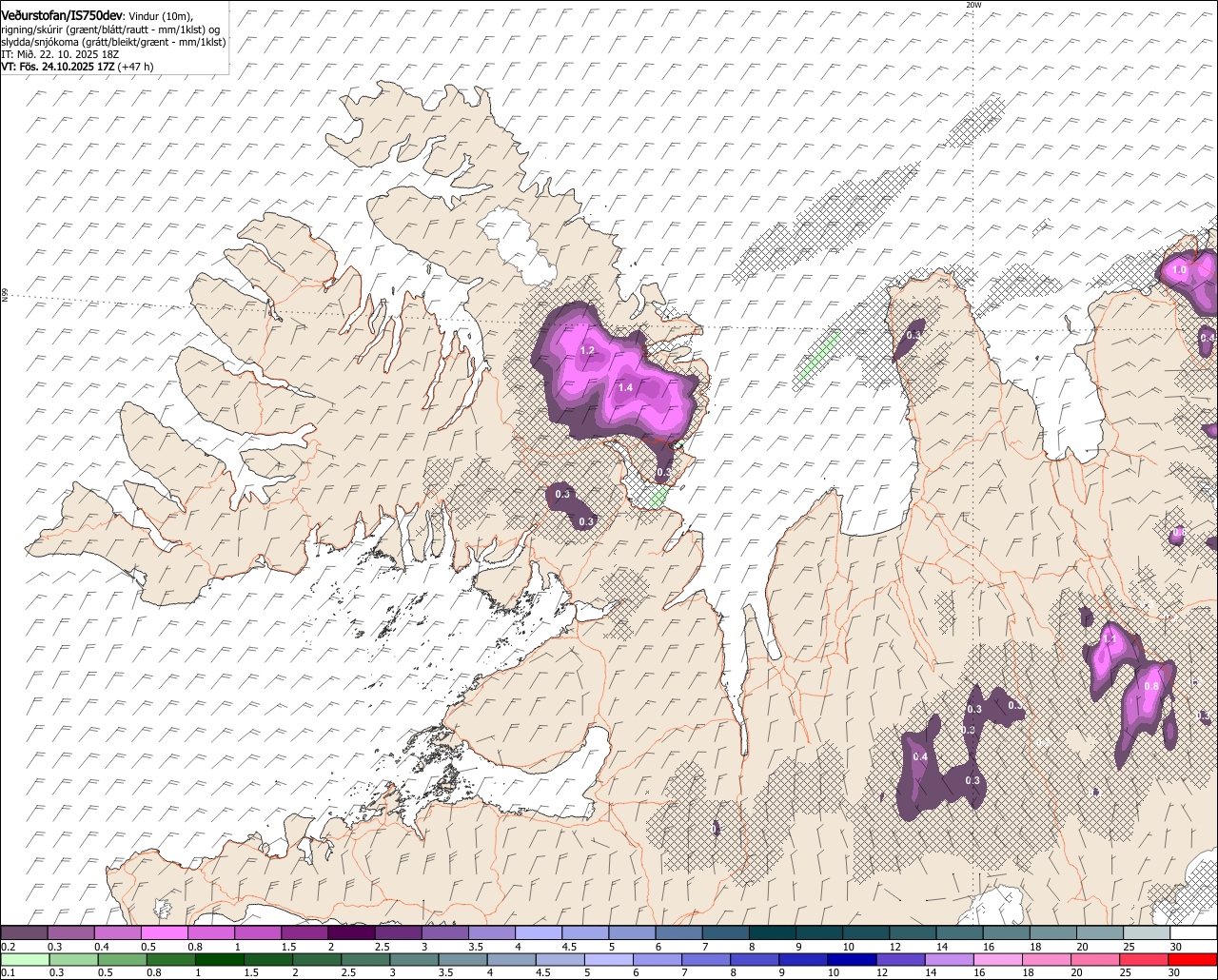This screenshot has width=1218, height=980.
Task: Click the '1.2' precipitation value on the map
Action: (587, 351)
